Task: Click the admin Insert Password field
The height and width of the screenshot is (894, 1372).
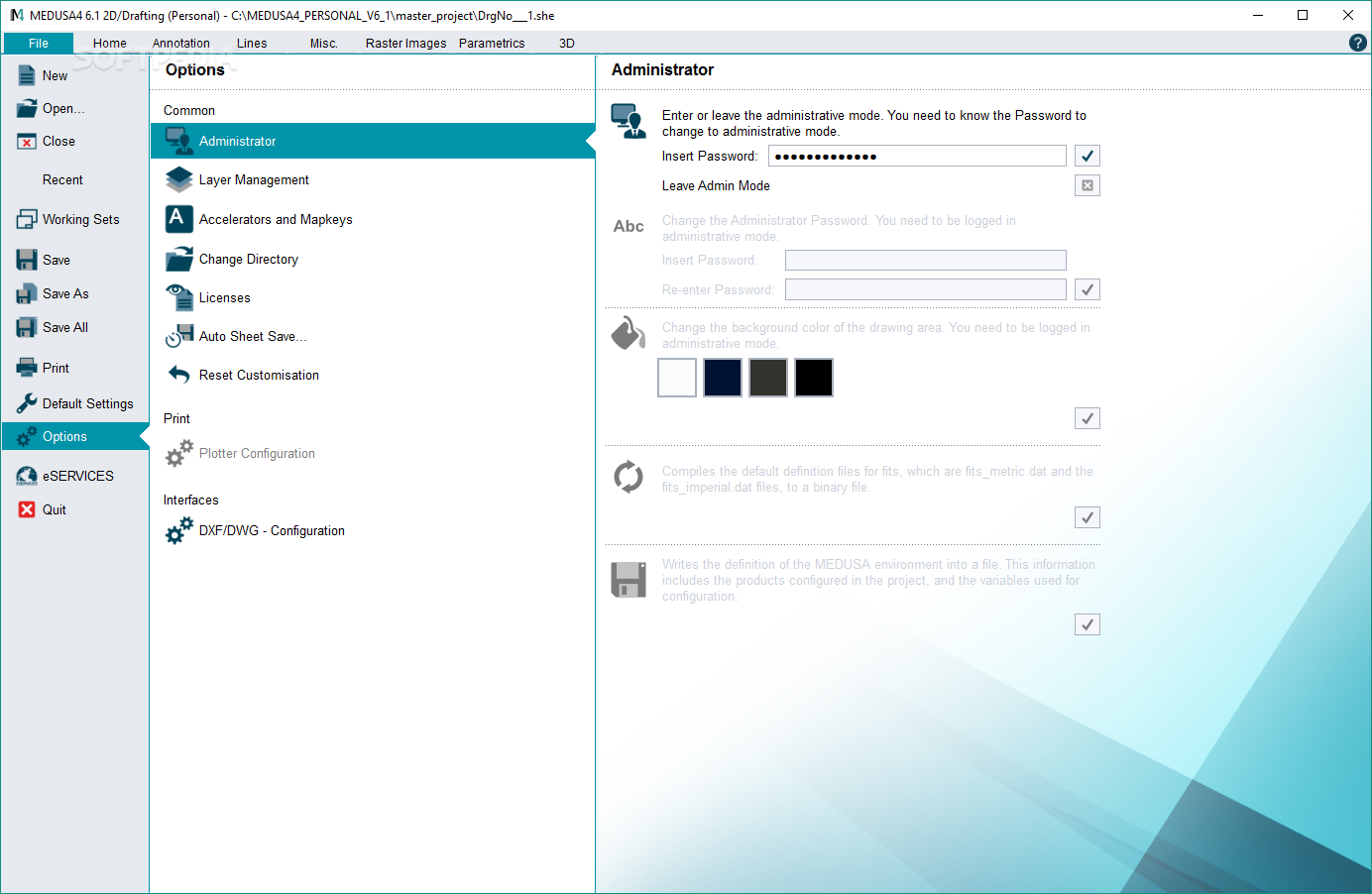Action: click(917, 156)
